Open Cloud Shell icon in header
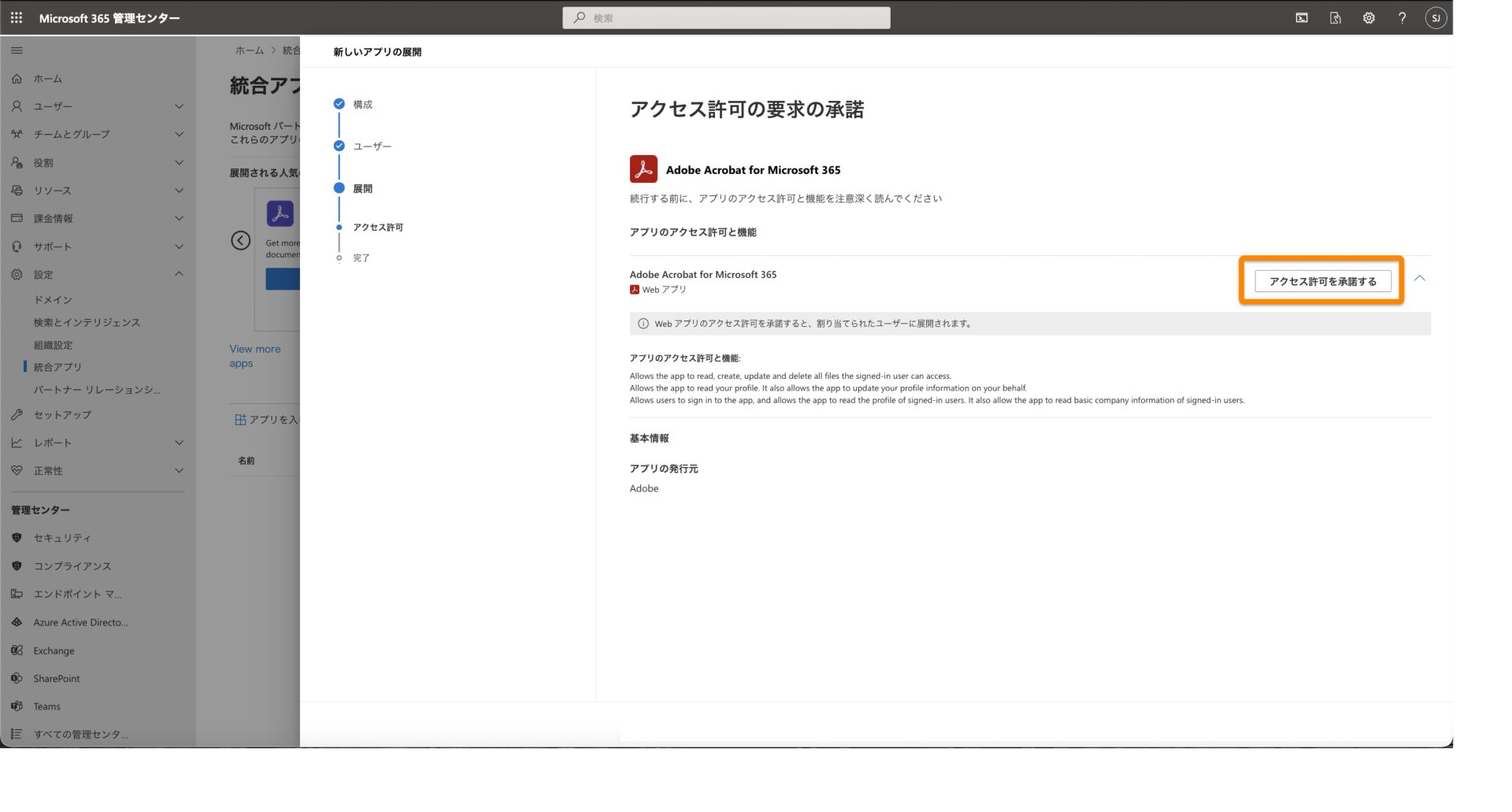This screenshot has height=812, width=1512. (1302, 17)
